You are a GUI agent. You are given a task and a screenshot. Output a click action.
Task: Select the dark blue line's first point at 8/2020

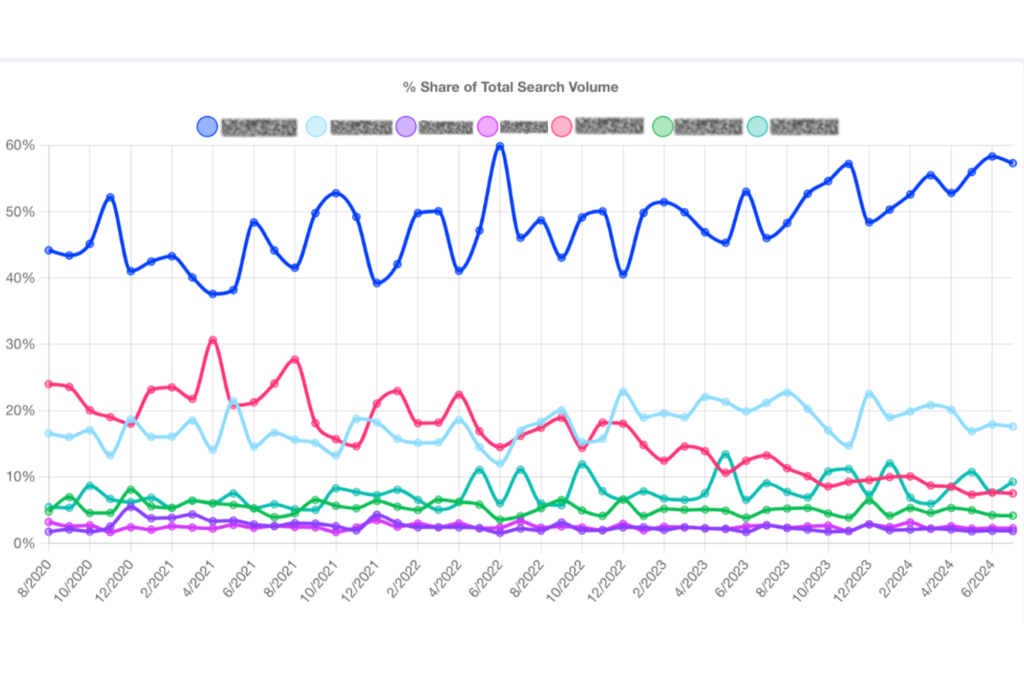49,250
